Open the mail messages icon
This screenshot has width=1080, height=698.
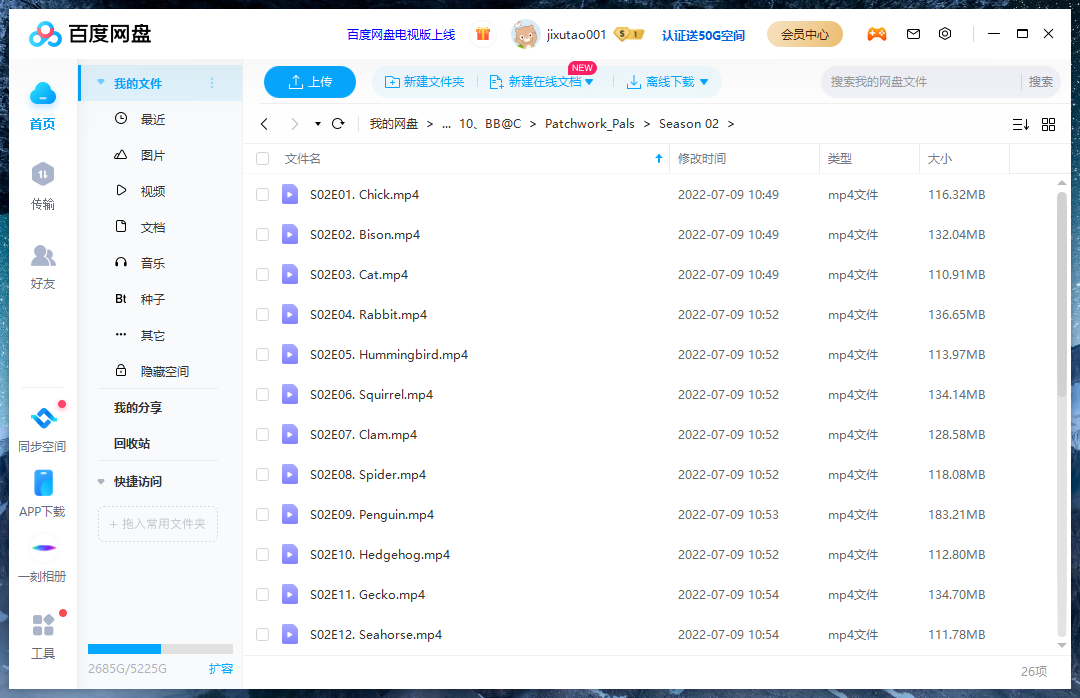[x=913, y=34]
